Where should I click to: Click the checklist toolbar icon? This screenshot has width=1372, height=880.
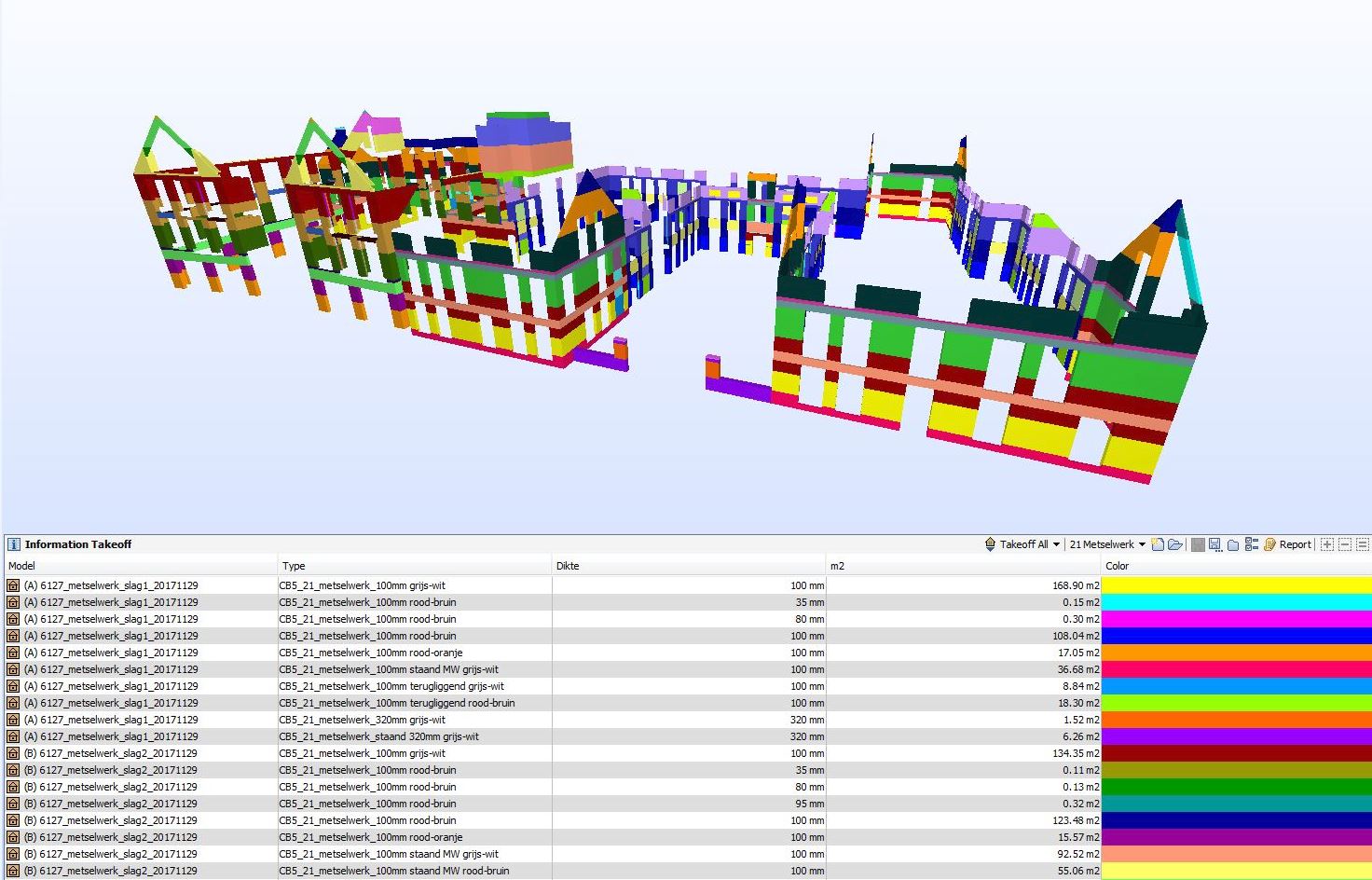[1252, 544]
